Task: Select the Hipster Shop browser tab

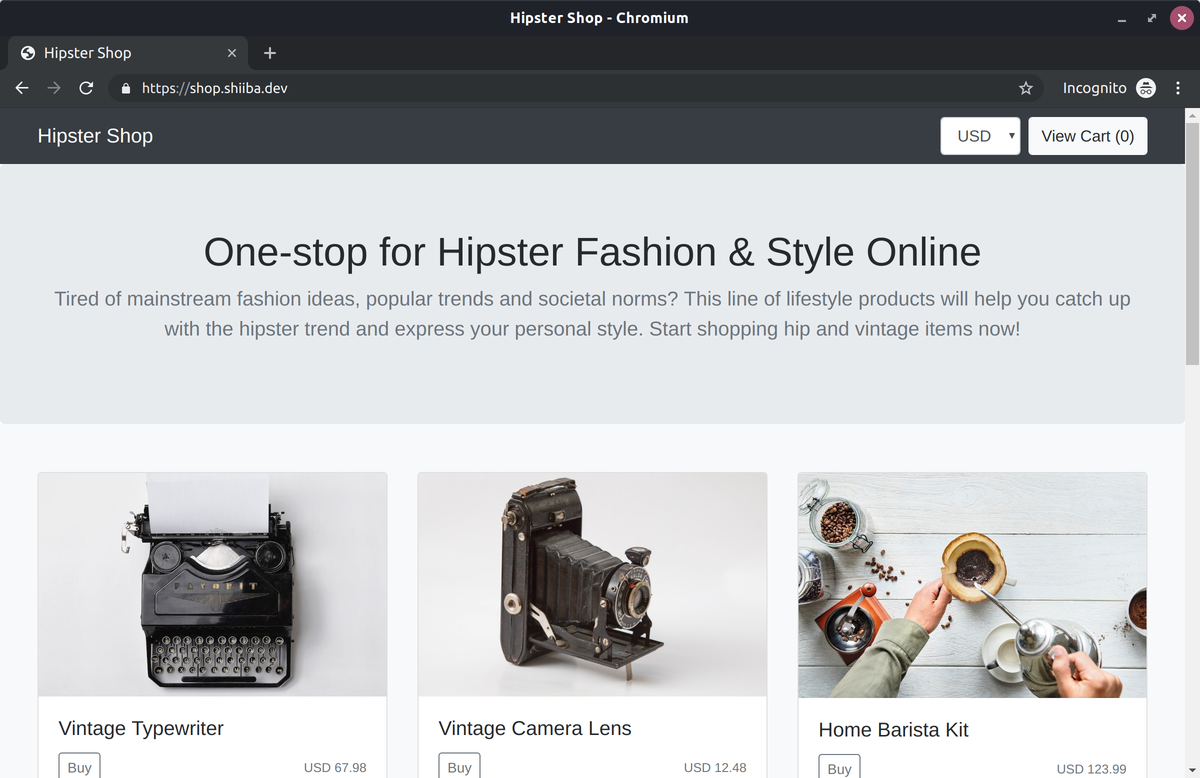Action: pos(128,53)
